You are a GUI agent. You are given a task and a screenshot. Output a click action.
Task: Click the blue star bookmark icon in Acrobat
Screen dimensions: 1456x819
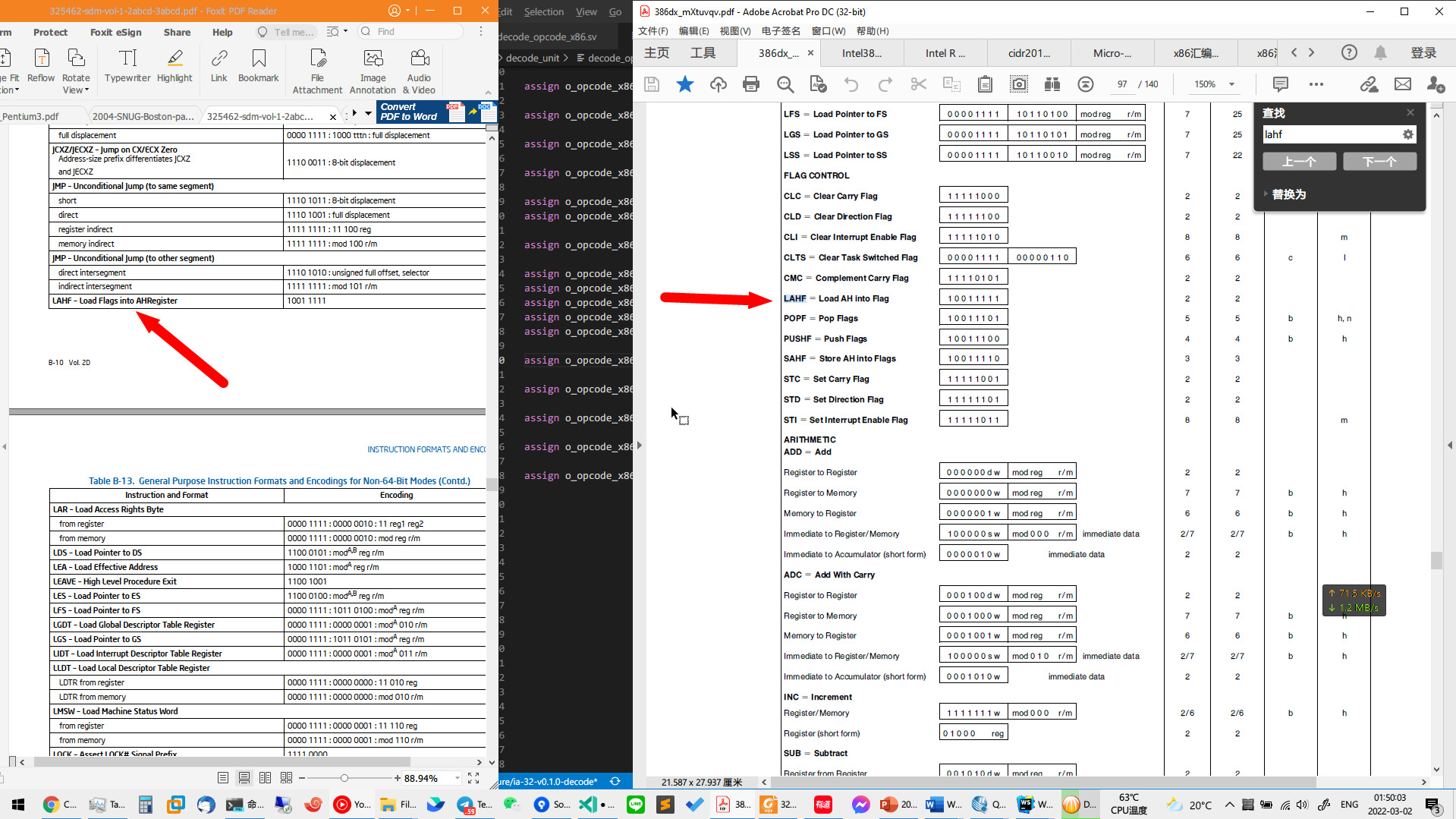[x=684, y=84]
